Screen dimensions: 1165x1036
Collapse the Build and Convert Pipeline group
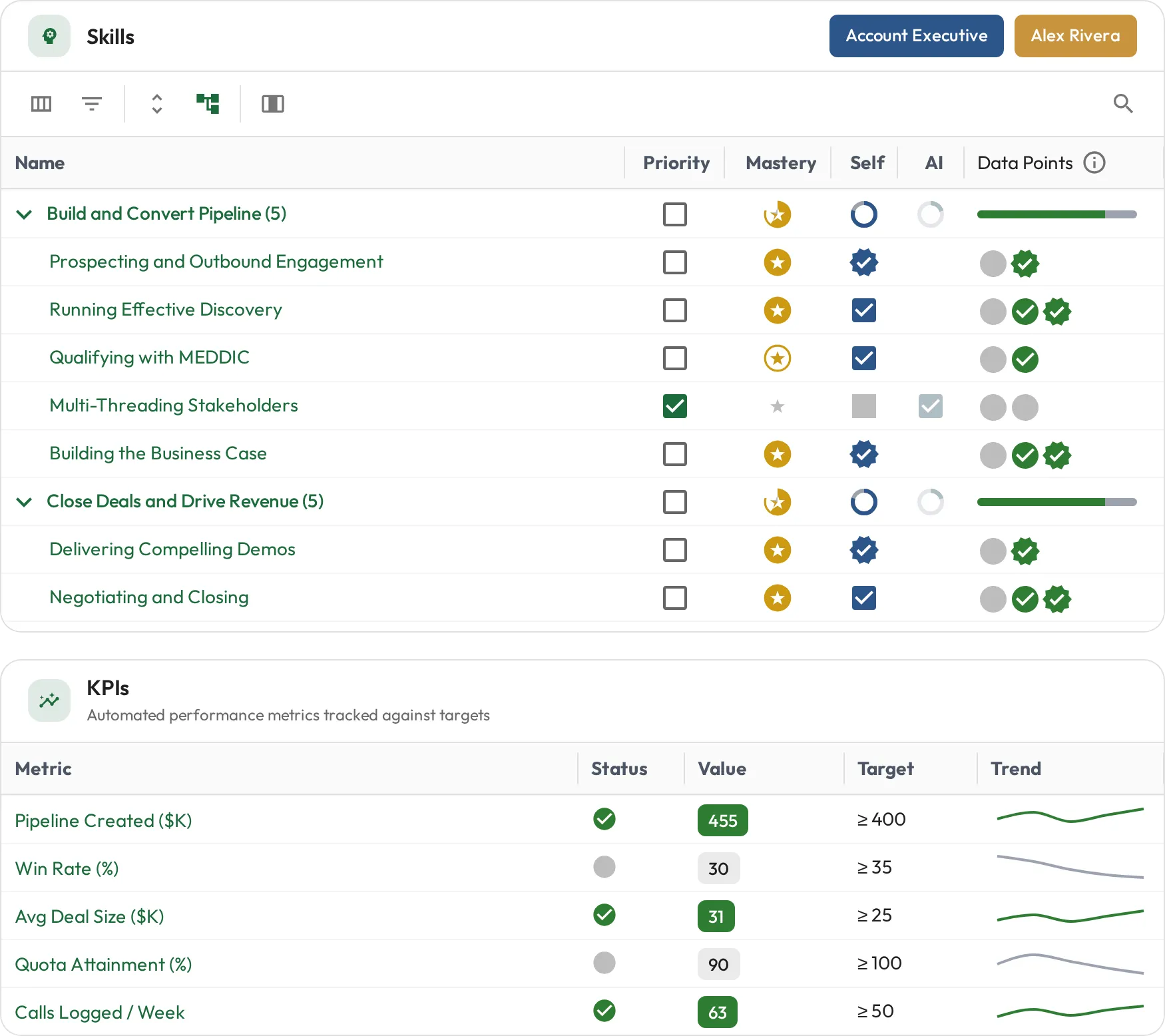pos(24,214)
